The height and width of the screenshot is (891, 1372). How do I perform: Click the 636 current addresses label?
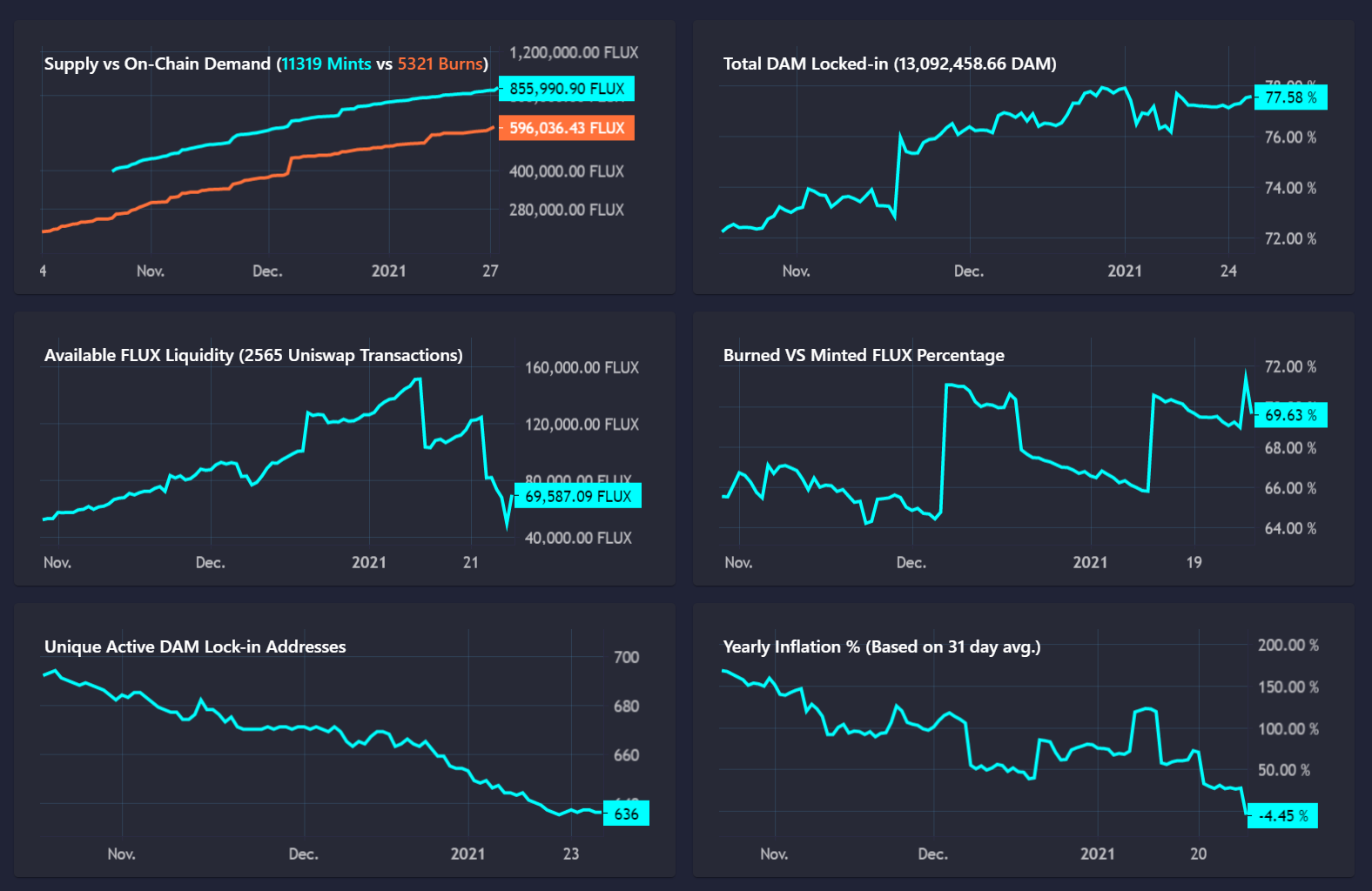627,814
